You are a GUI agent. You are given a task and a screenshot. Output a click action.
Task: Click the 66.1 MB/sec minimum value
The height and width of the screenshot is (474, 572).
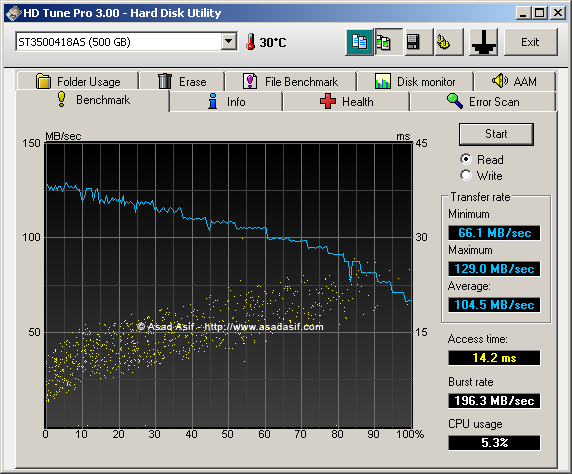pyautogui.click(x=494, y=233)
